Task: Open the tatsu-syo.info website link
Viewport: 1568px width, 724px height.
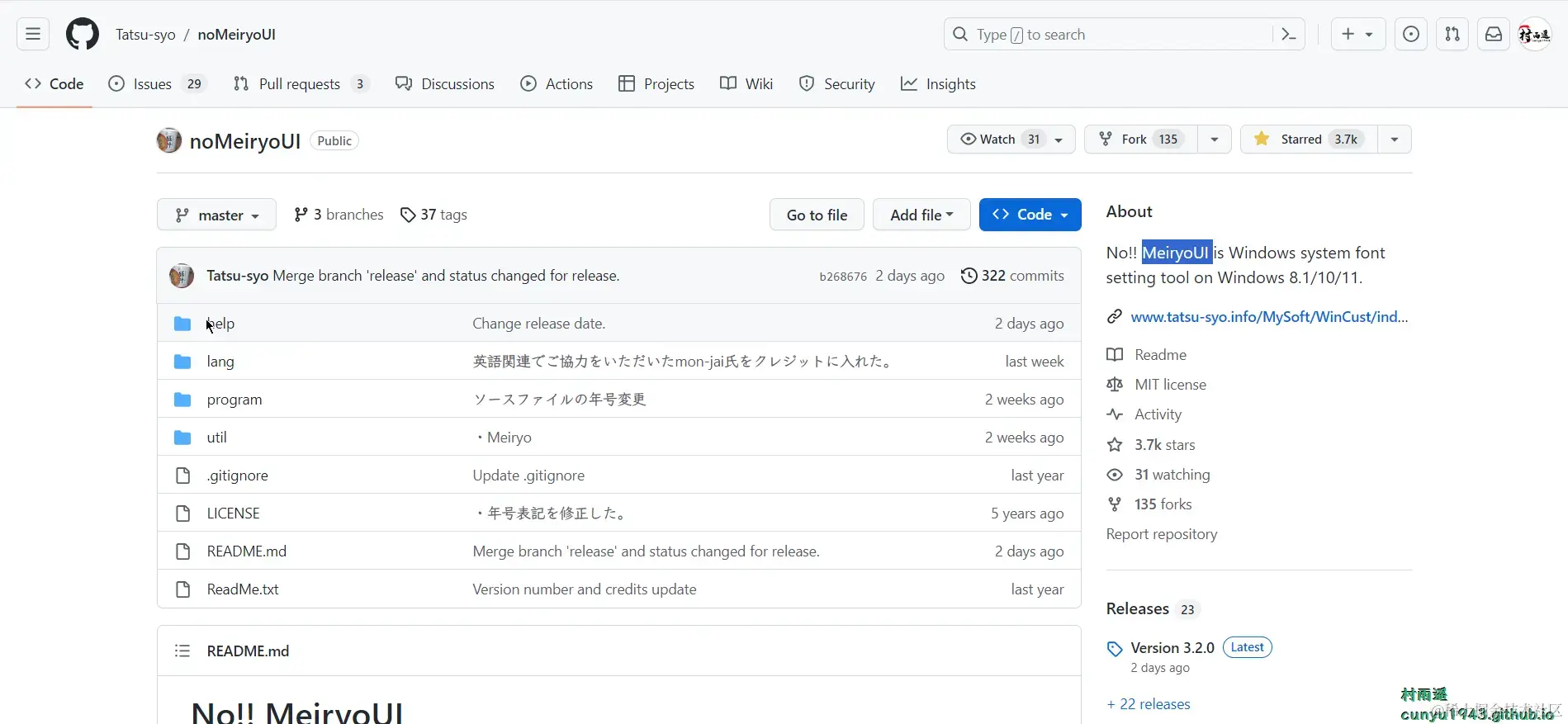Action: coord(1269,317)
